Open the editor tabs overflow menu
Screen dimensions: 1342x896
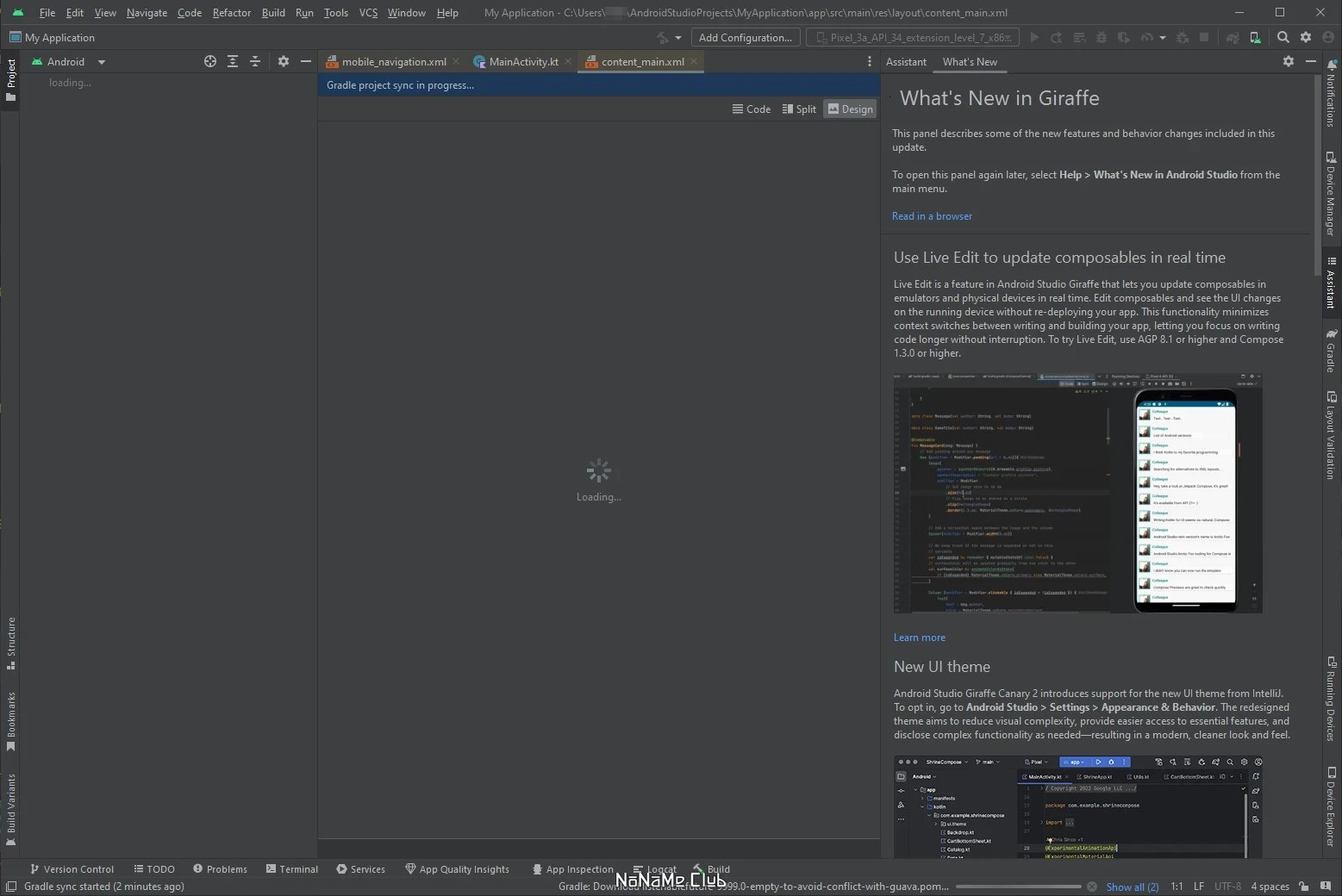point(869,61)
